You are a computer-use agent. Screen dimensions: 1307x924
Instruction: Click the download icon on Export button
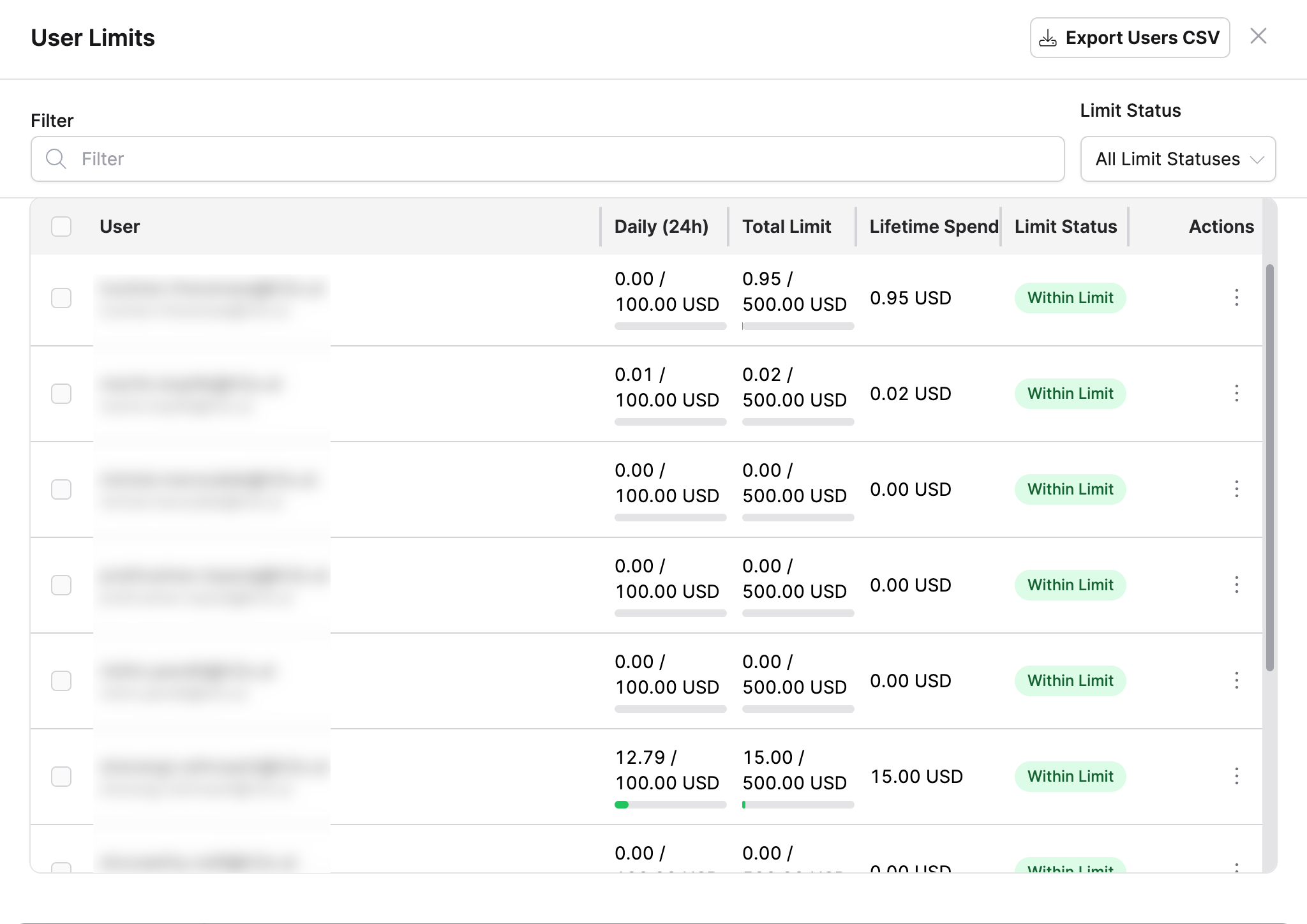(1048, 38)
